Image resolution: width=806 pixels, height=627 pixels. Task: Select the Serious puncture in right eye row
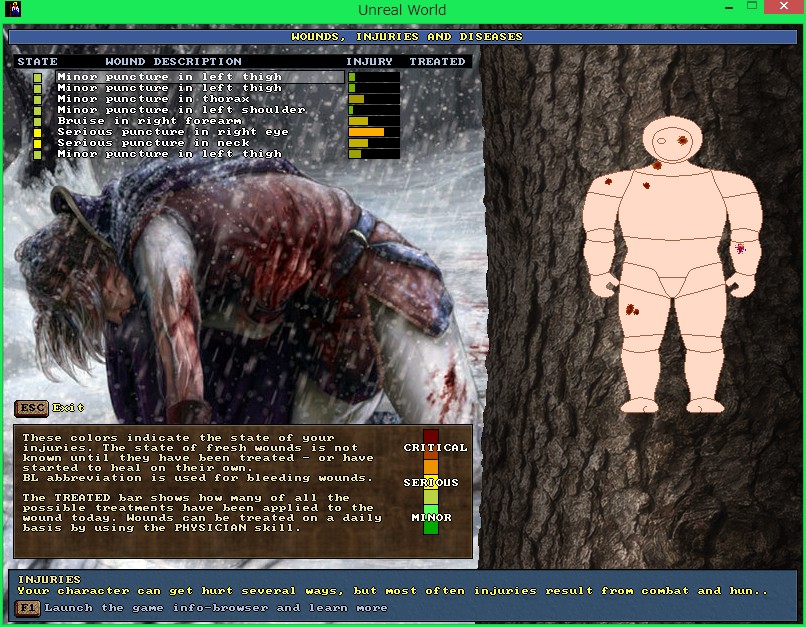(x=173, y=132)
